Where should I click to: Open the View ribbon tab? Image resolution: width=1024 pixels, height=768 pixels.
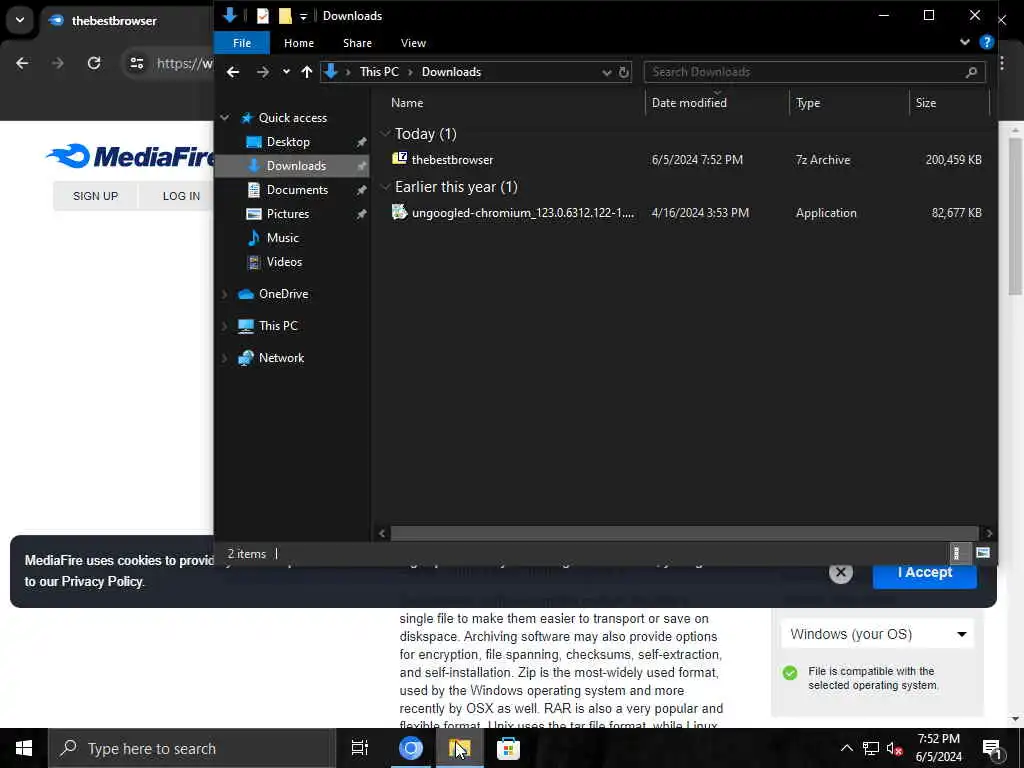pyautogui.click(x=413, y=43)
